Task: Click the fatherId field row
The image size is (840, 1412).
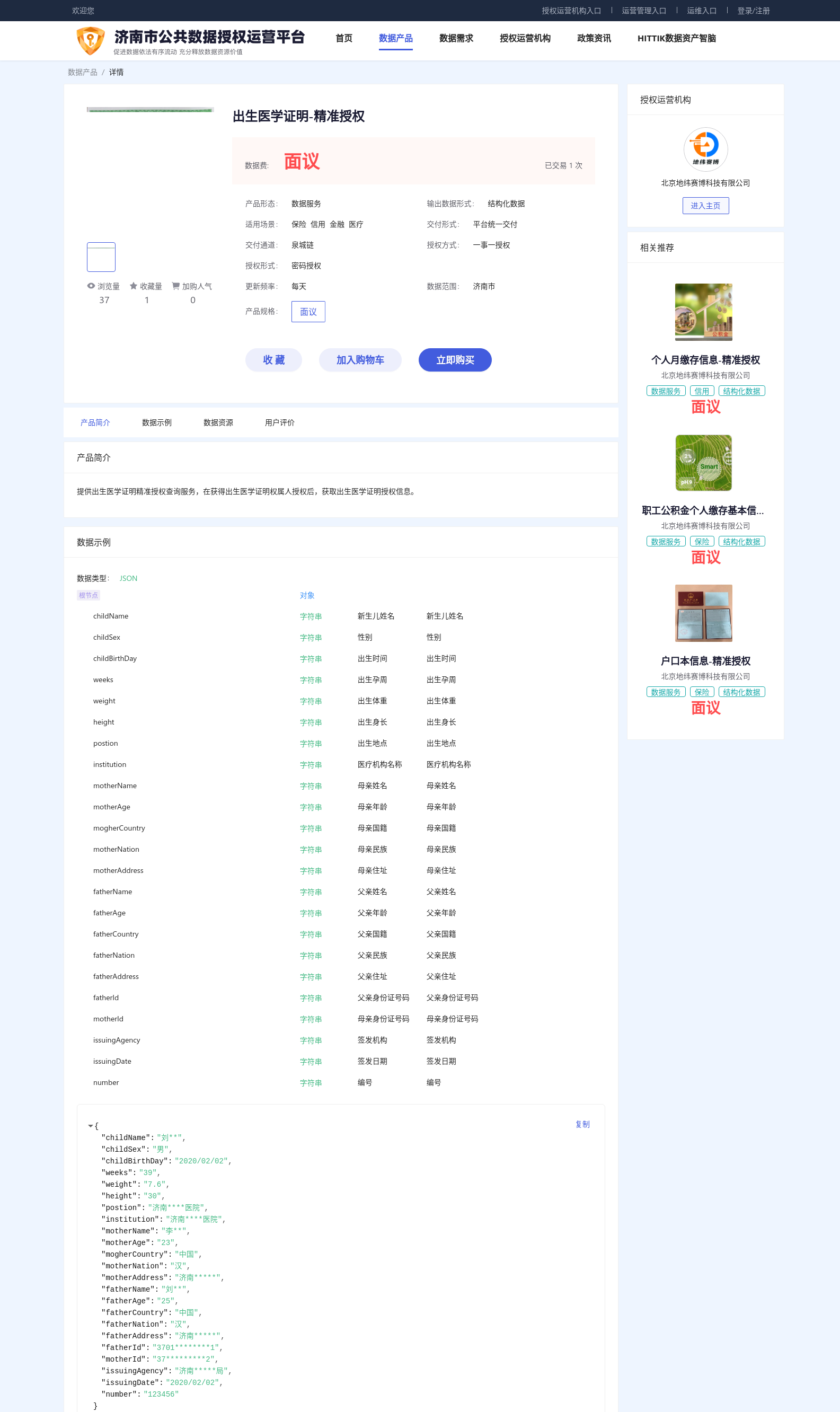Action: 341,998
